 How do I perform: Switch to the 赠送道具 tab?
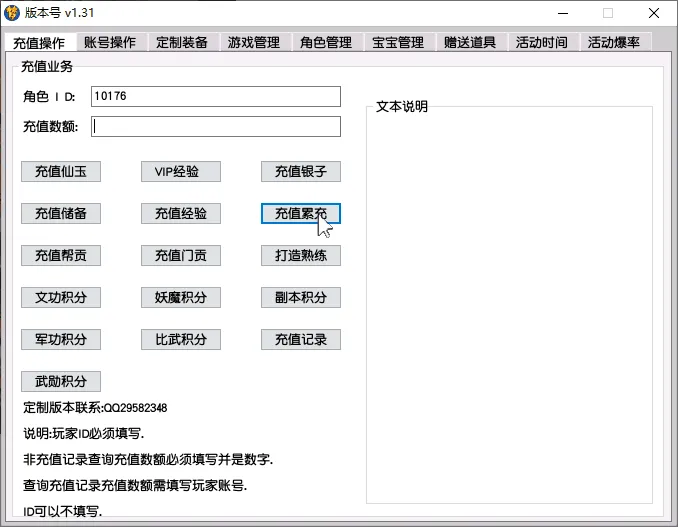pos(470,42)
